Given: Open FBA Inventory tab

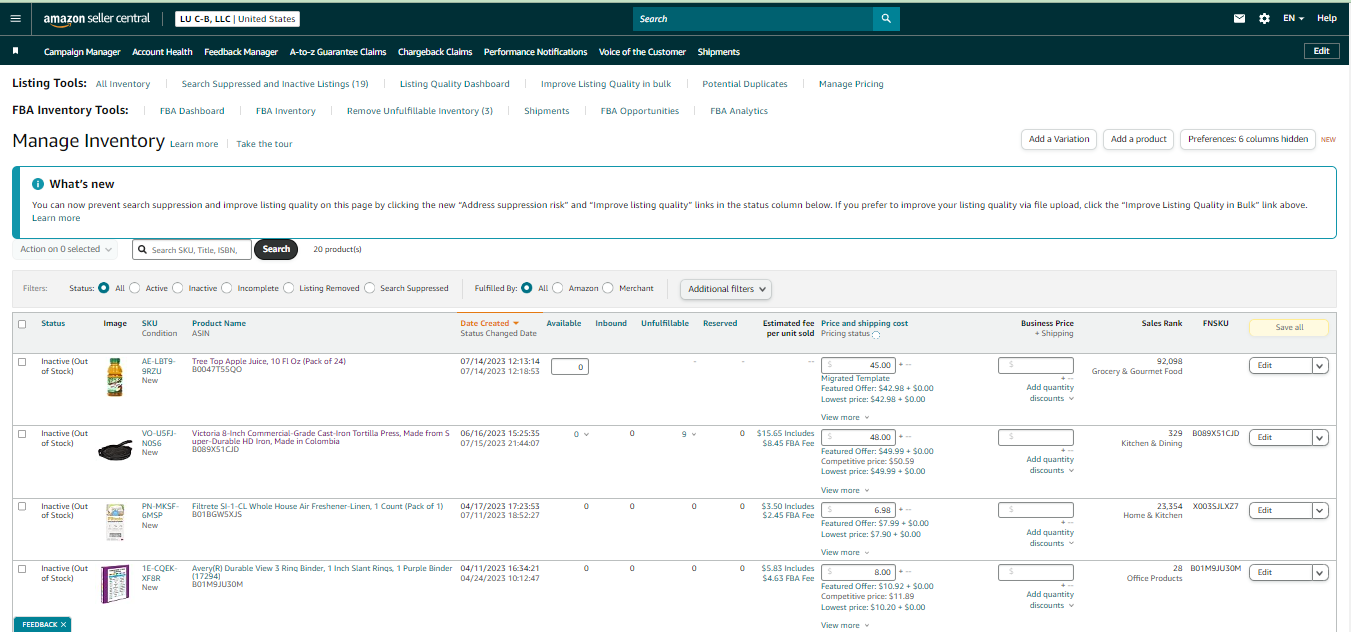Looking at the screenshot, I should [286, 111].
